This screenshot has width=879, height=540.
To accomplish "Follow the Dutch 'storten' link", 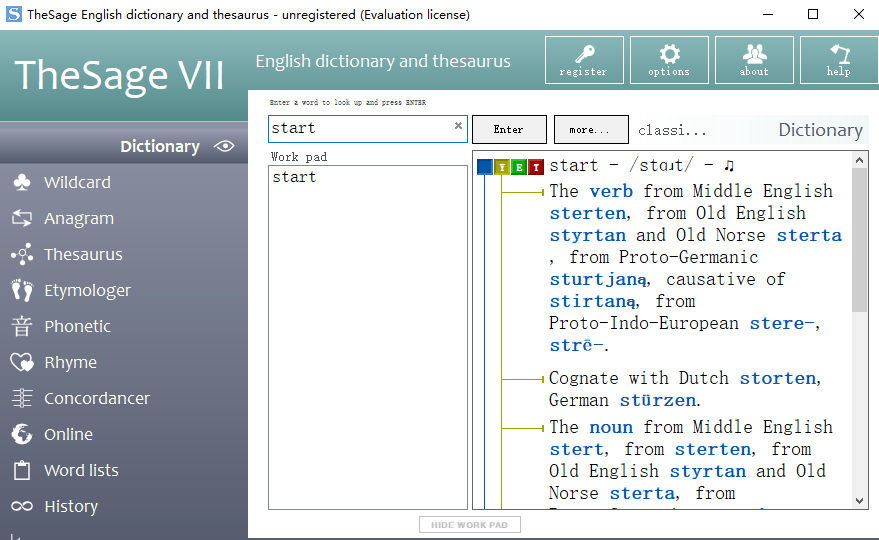I will click(x=778, y=379).
